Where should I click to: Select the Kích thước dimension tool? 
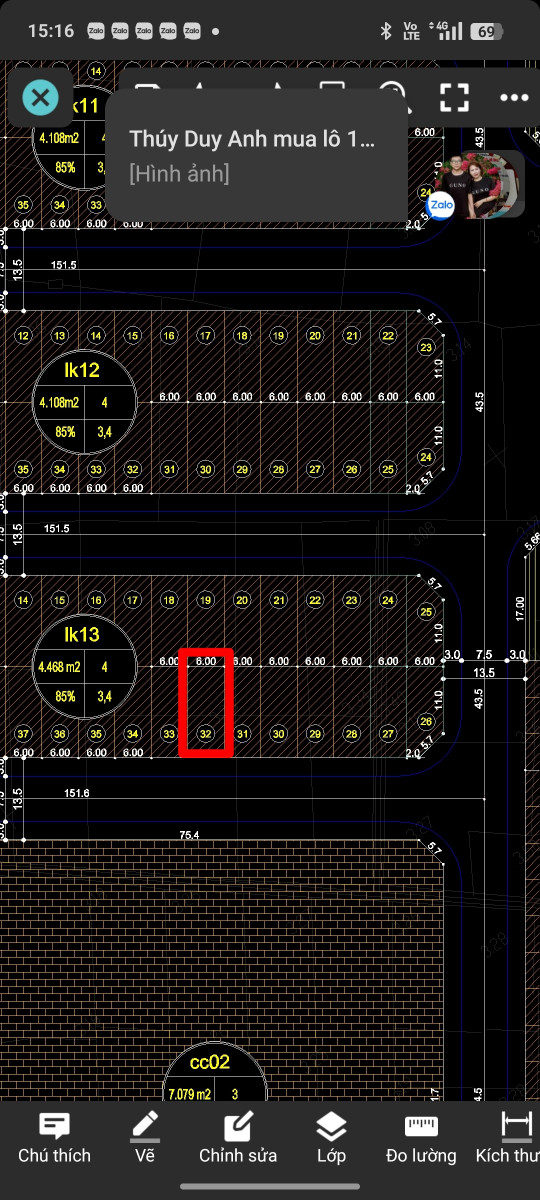point(508,1138)
